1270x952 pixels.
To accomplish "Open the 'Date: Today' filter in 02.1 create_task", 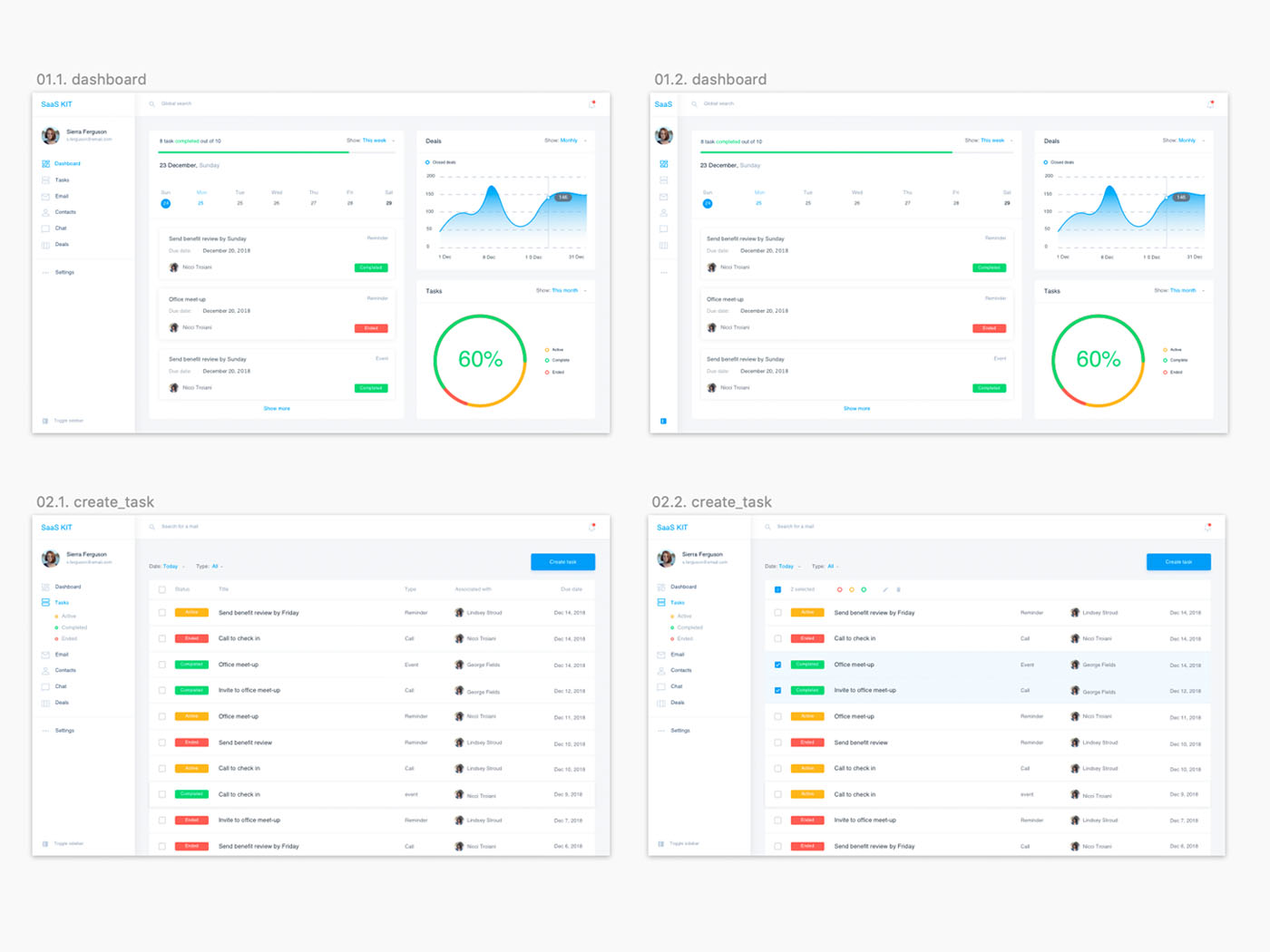I will tap(170, 566).
